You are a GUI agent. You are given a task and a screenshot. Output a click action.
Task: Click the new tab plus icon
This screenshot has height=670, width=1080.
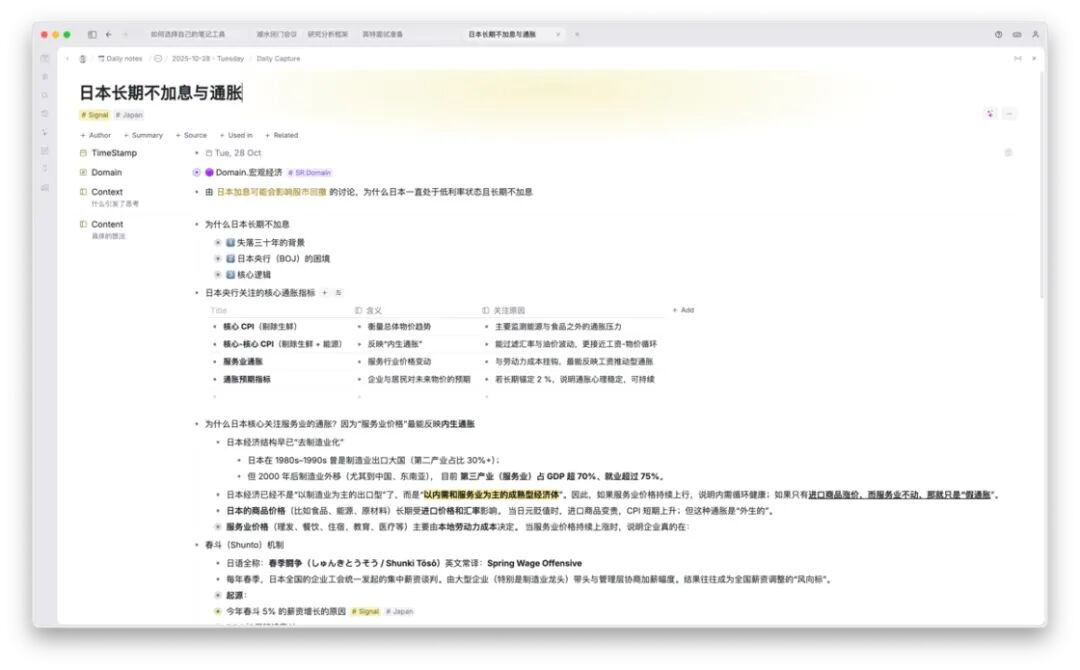coord(577,34)
